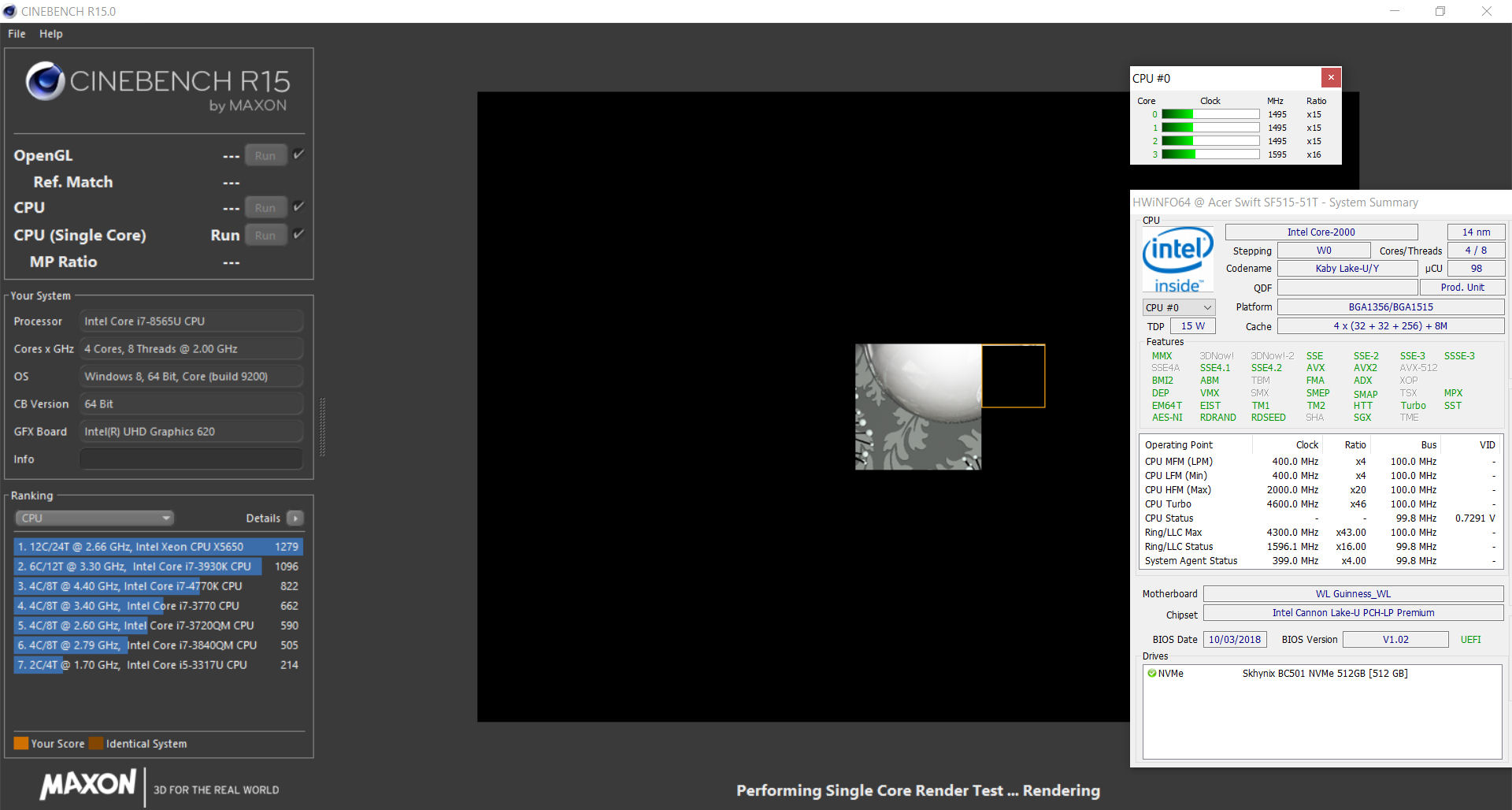Toggle the CPU test checkbox
1512x810 pixels.
pyautogui.click(x=298, y=206)
